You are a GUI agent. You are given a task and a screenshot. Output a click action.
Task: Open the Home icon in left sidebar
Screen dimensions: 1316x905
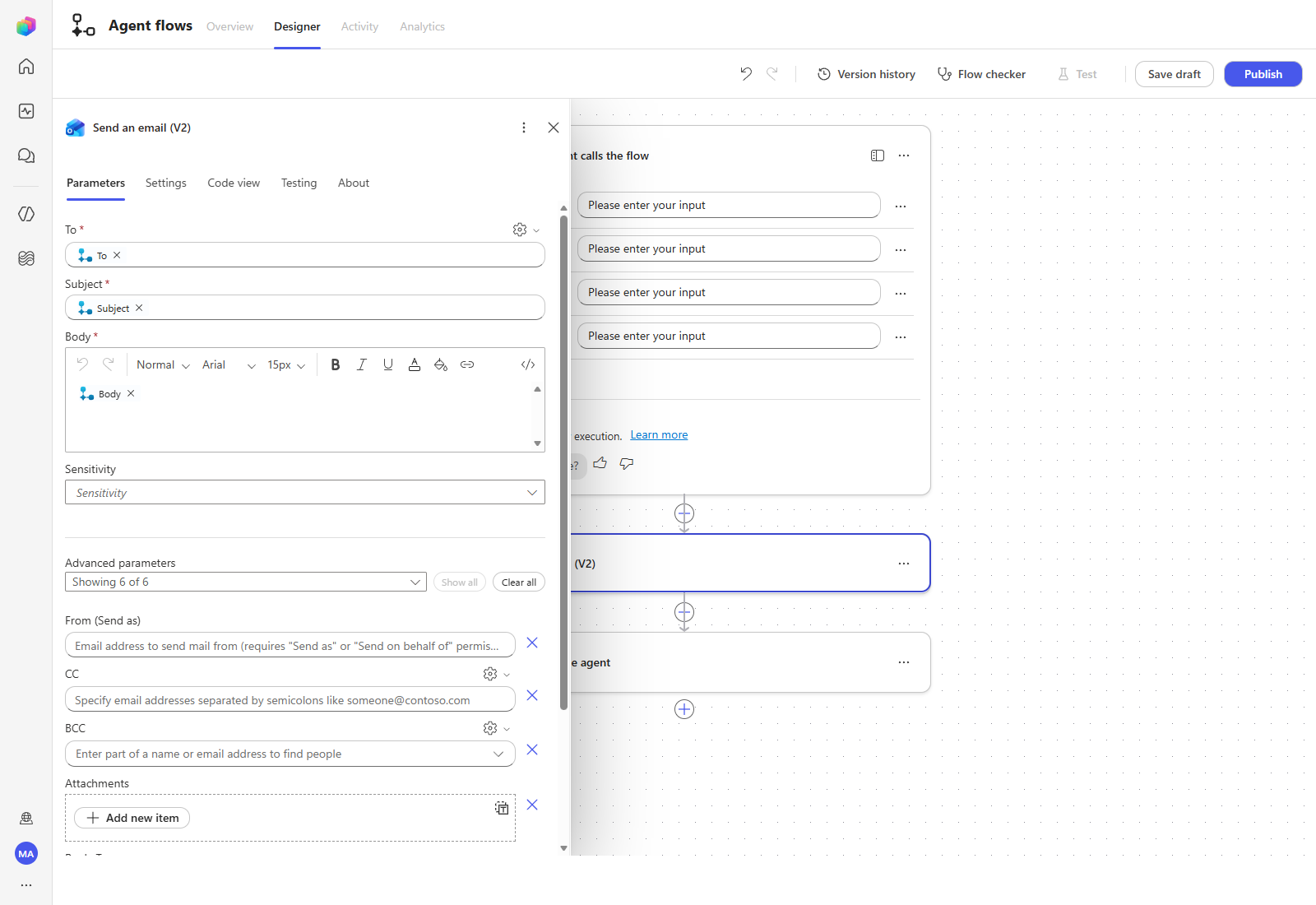pos(26,66)
